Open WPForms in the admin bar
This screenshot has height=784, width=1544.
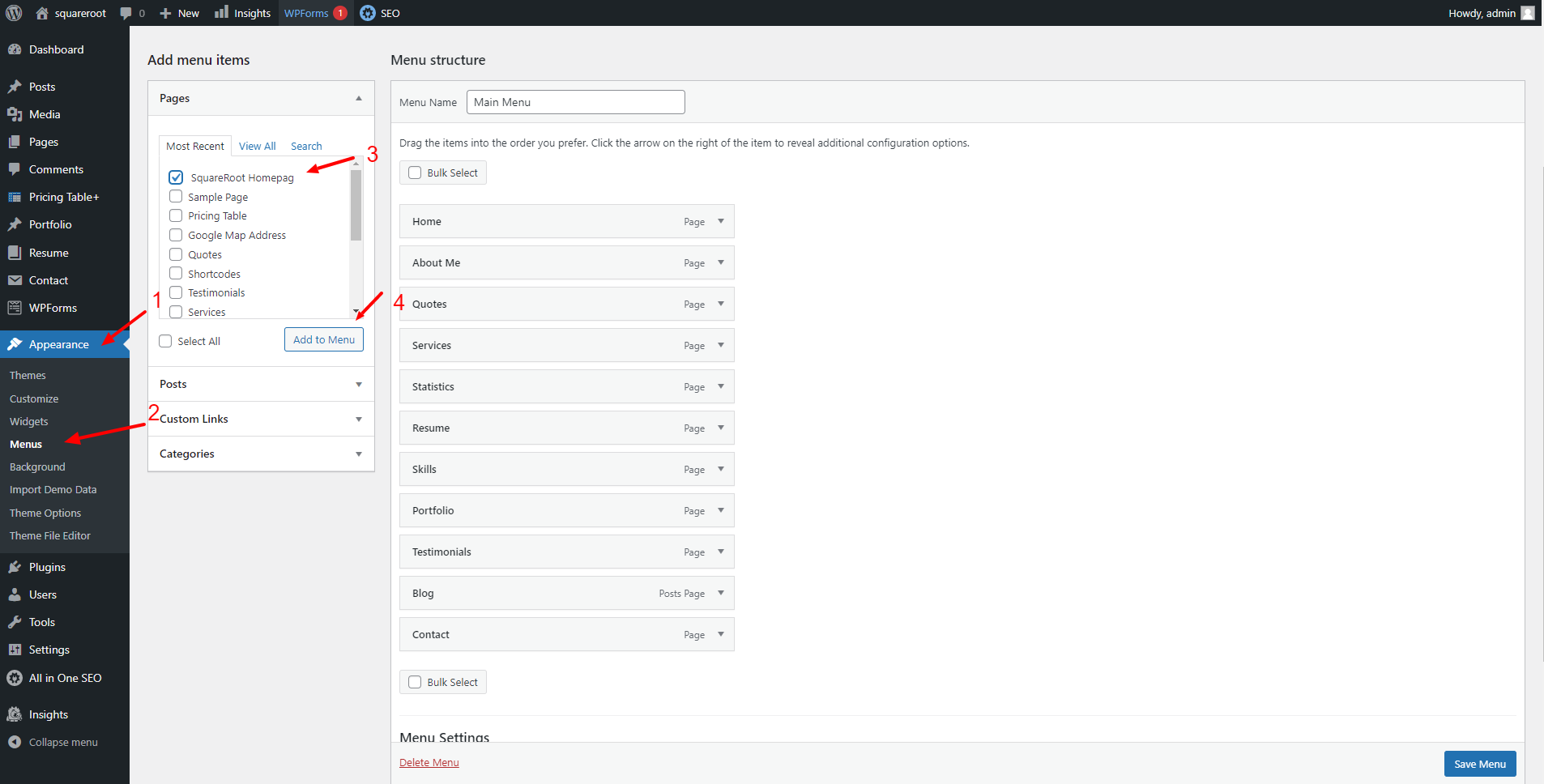(315, 13)
